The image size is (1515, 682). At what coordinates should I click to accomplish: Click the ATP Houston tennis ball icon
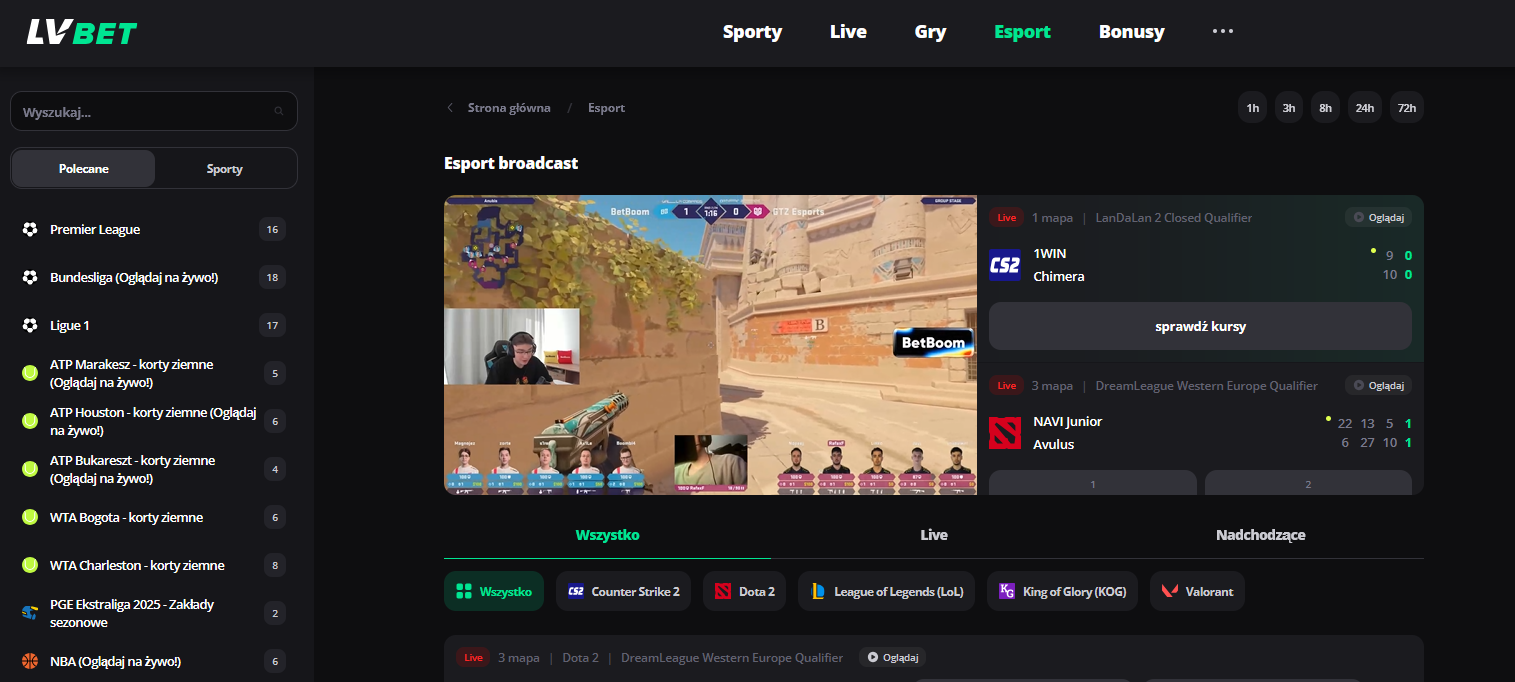coord(30,422)
